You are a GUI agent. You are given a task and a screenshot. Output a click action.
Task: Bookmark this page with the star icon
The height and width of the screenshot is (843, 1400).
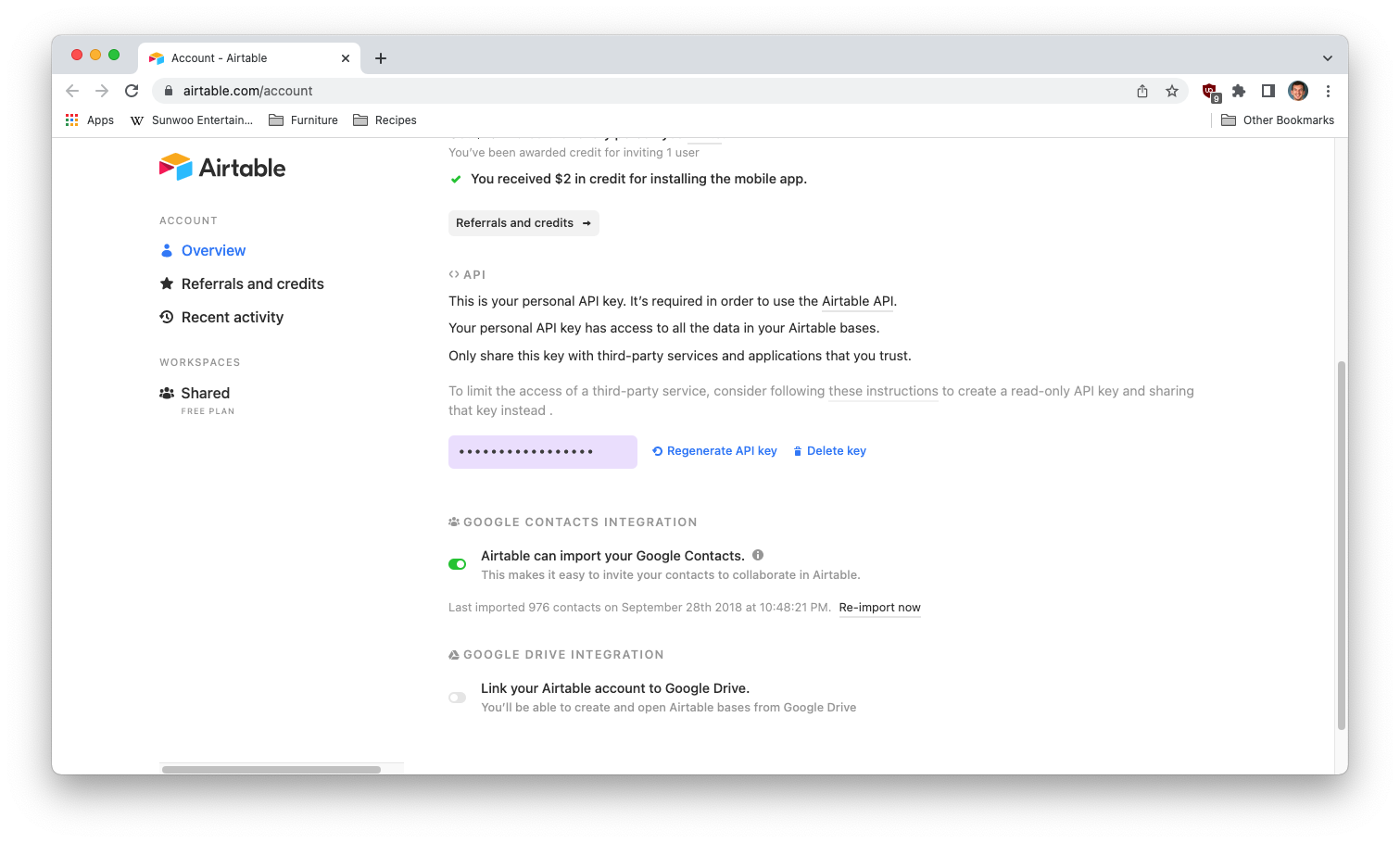pos(1172,91)
